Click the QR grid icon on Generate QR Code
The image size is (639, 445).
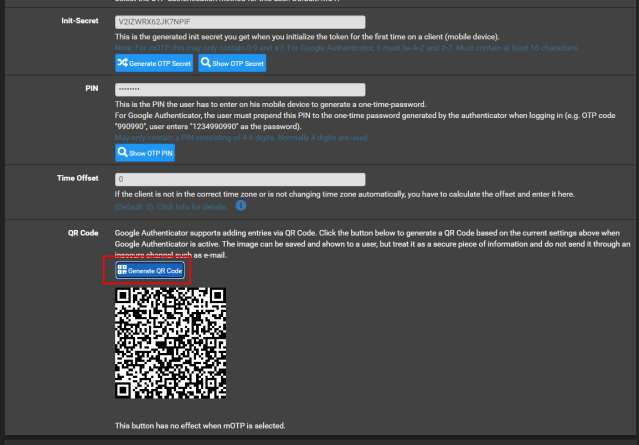point(122,270)
